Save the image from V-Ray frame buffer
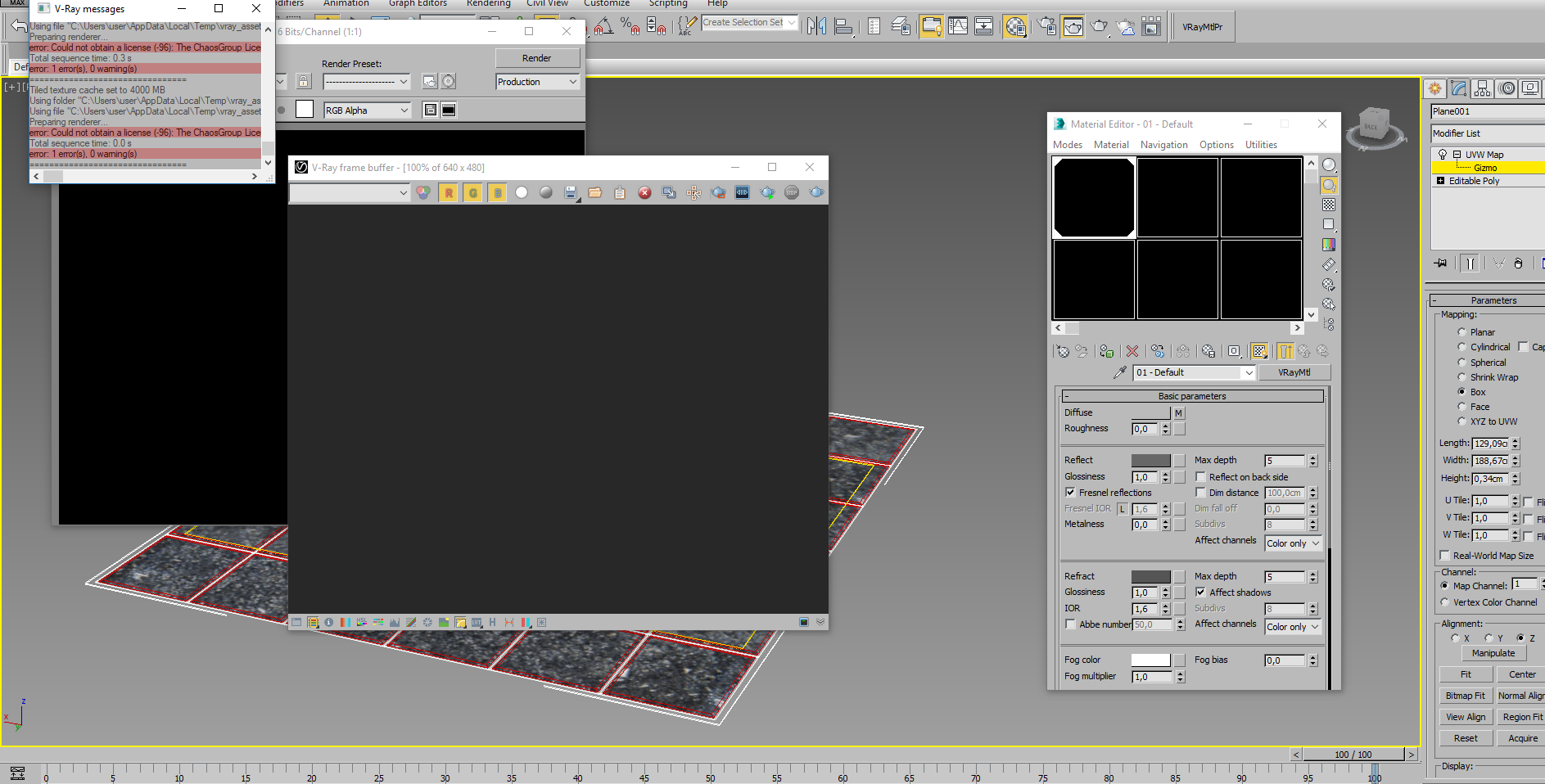This screenshot has width=1545, height=784. pos(571,193)
